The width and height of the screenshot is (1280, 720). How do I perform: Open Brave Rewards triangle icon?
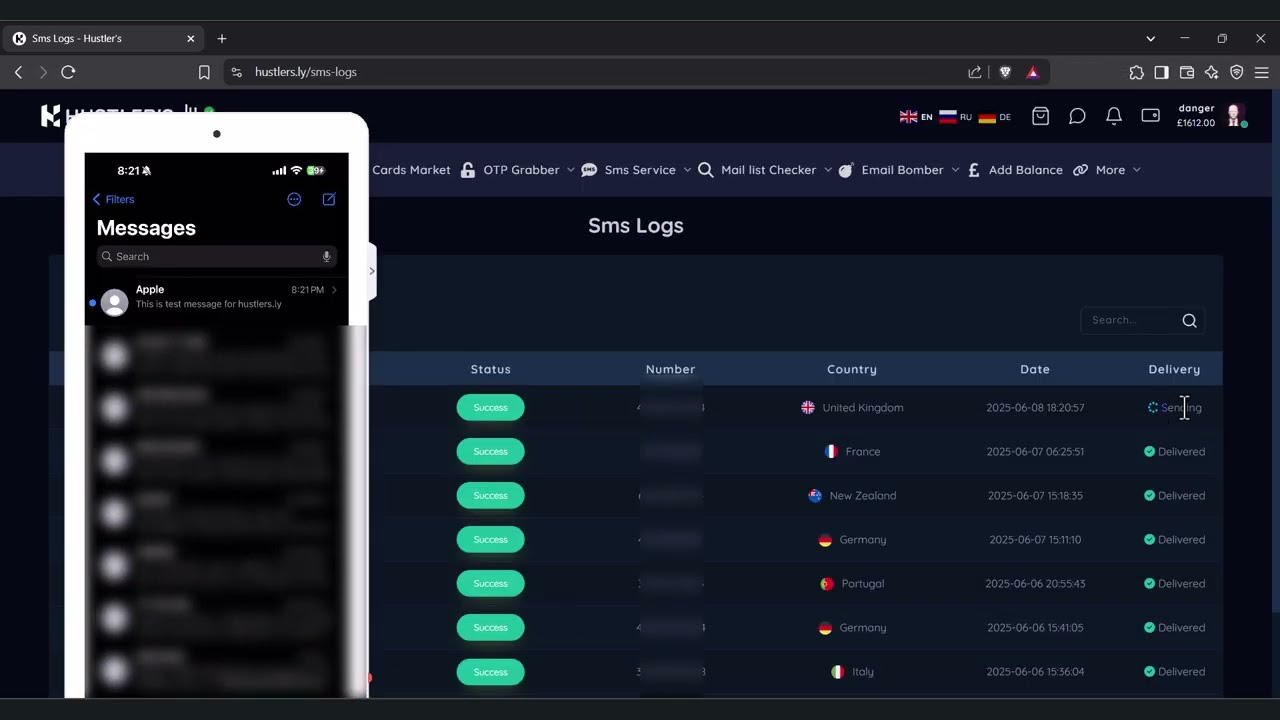coord(1032,72)
